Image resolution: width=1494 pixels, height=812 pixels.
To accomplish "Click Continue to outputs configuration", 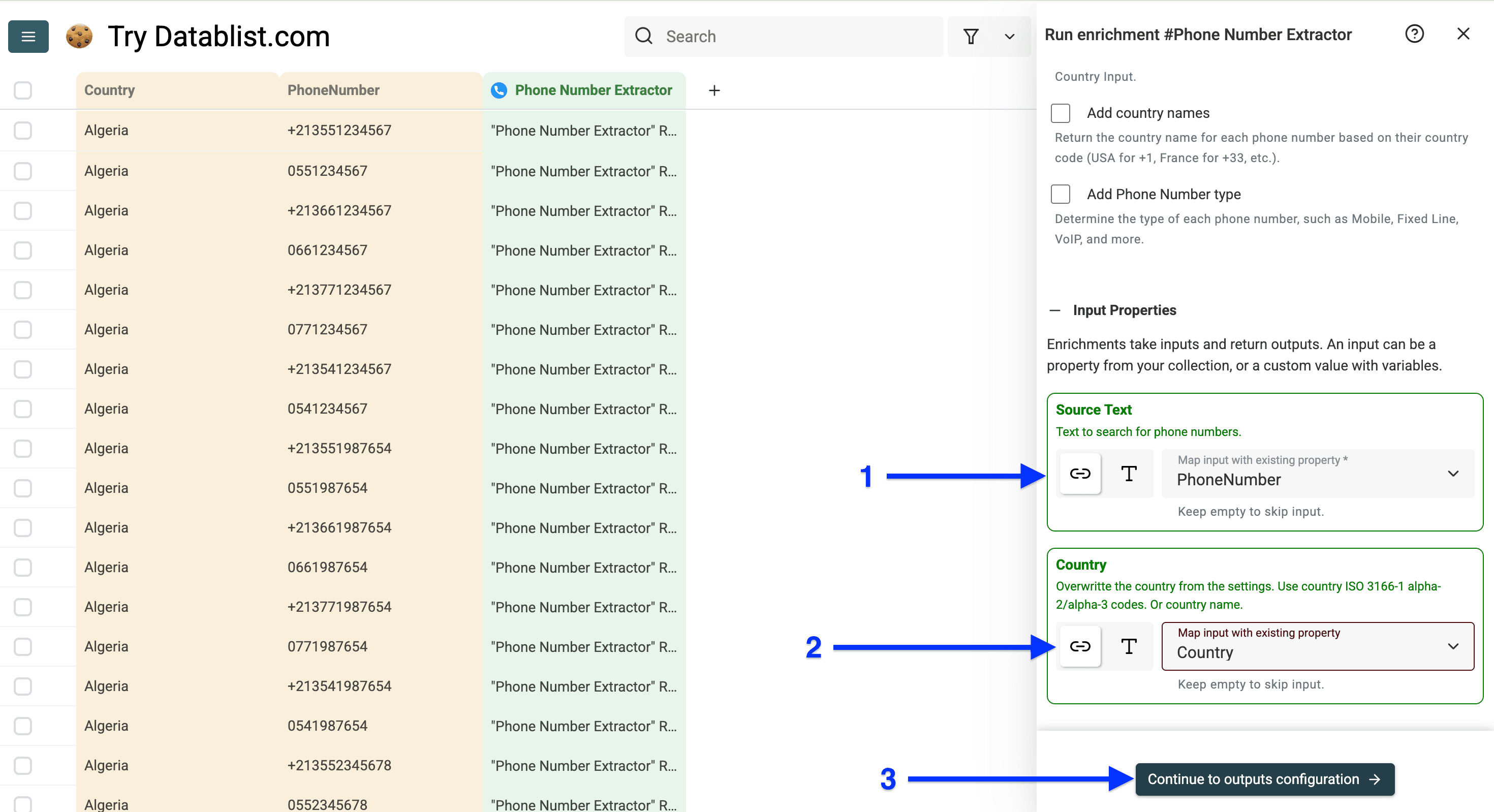I will tap(1264, 779).
